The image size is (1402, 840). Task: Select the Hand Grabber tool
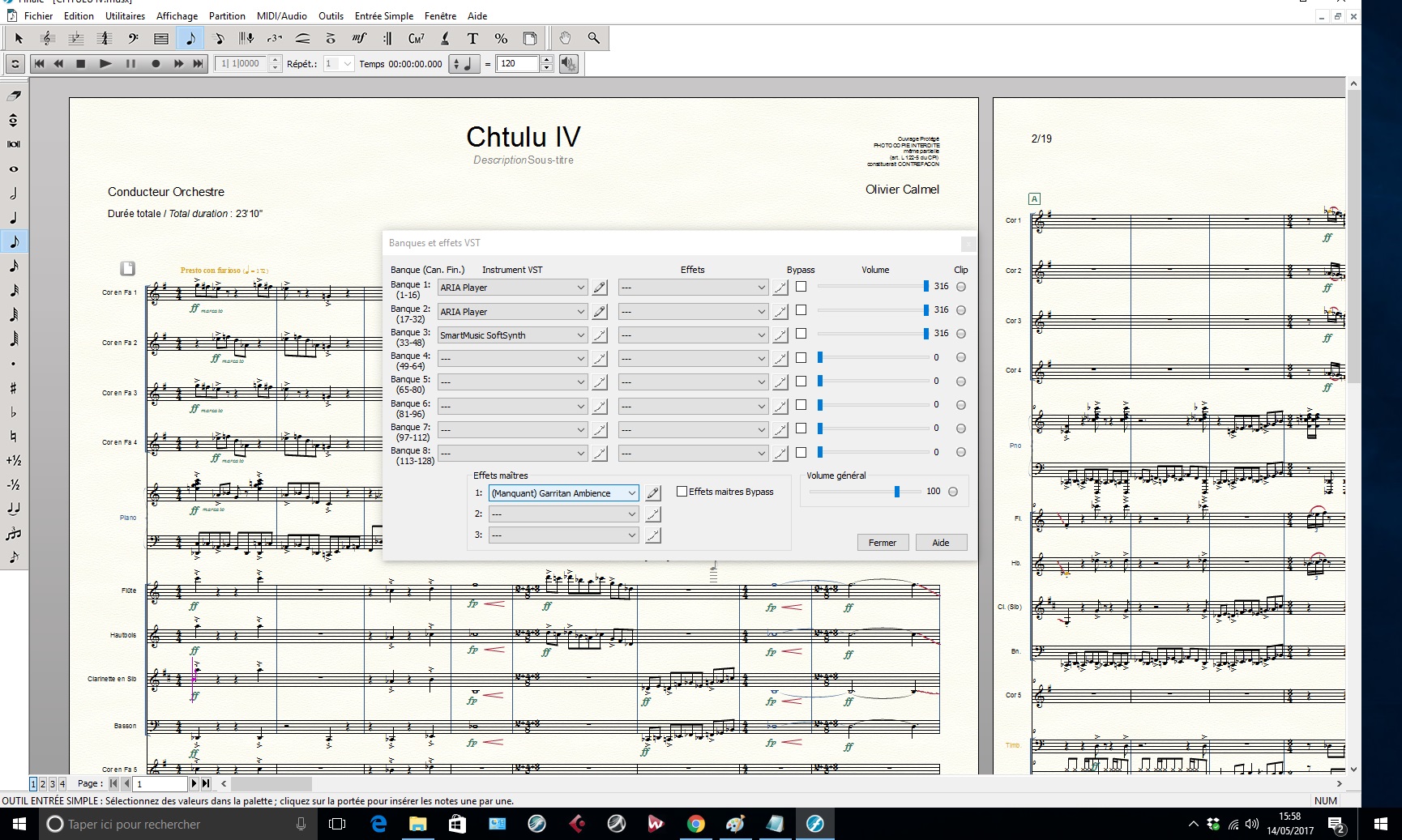565,38
